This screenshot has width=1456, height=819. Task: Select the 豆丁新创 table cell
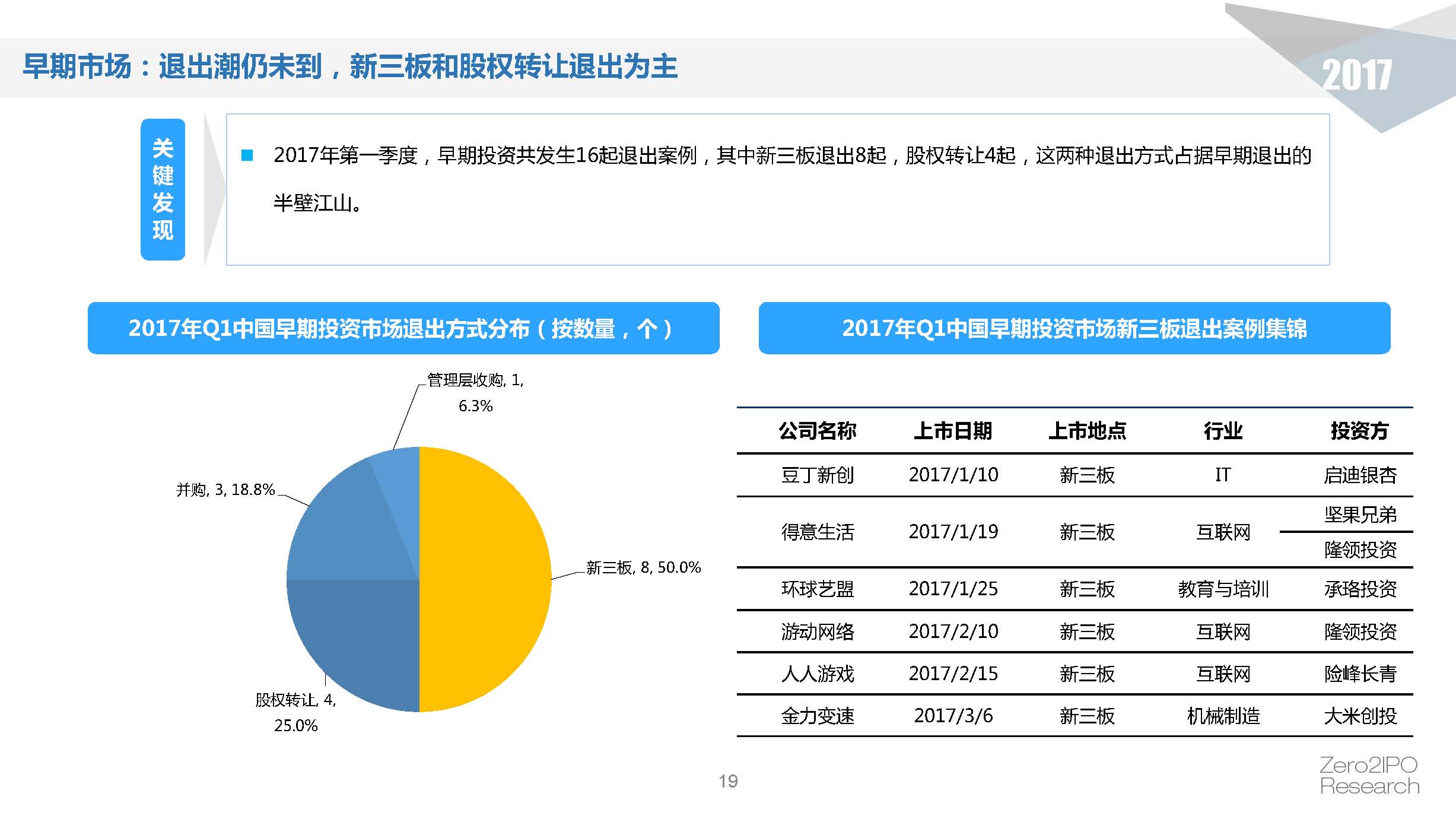tap(817, 475)
